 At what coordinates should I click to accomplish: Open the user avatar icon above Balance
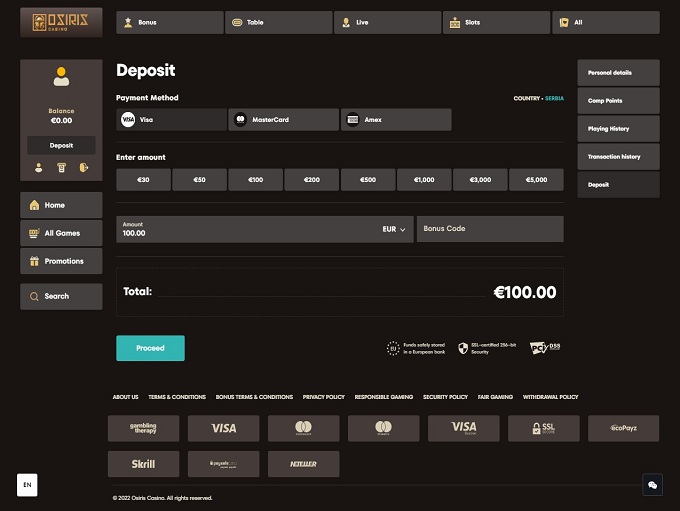(x=61, y=77)
